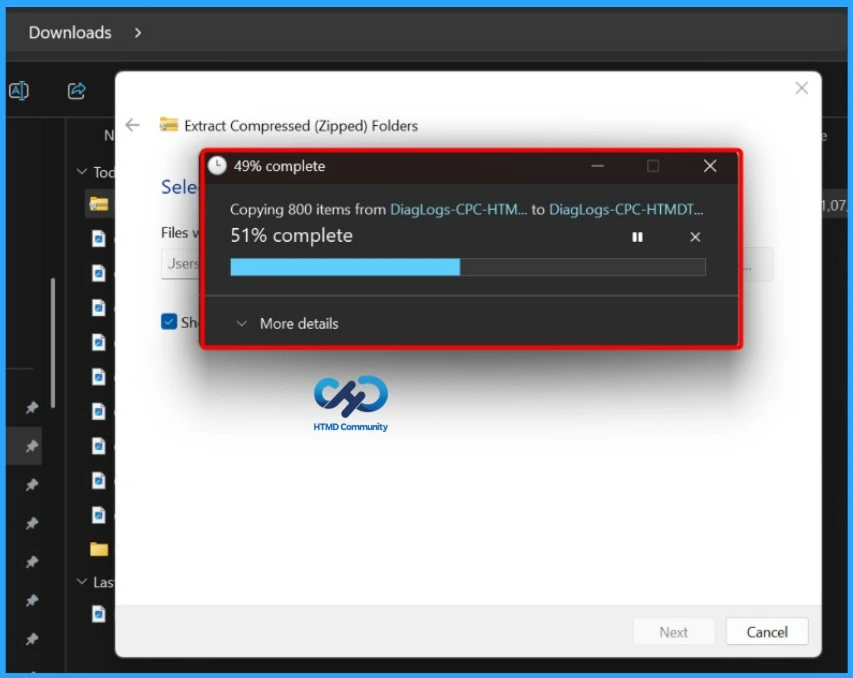This screenshot has height=678, width=853.
Task: Open the yellow folder in the file list
Action: (98, 549)
